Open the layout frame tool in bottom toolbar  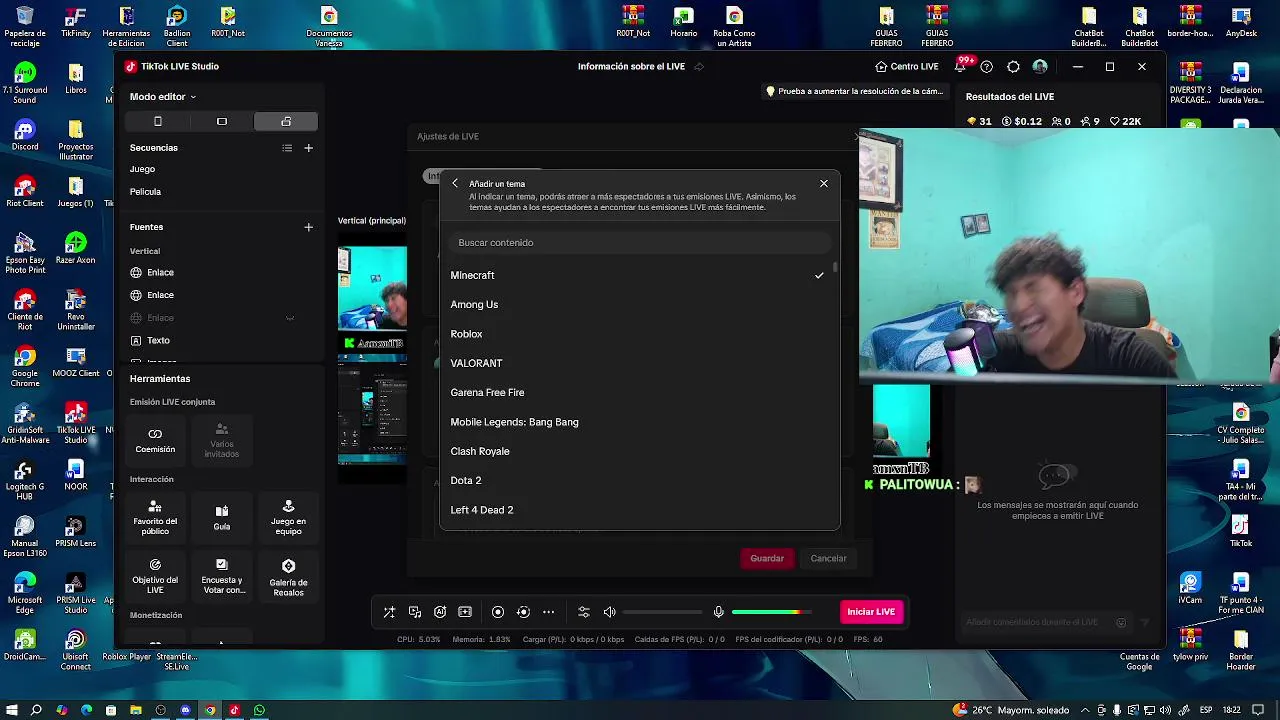click(465, 612)
